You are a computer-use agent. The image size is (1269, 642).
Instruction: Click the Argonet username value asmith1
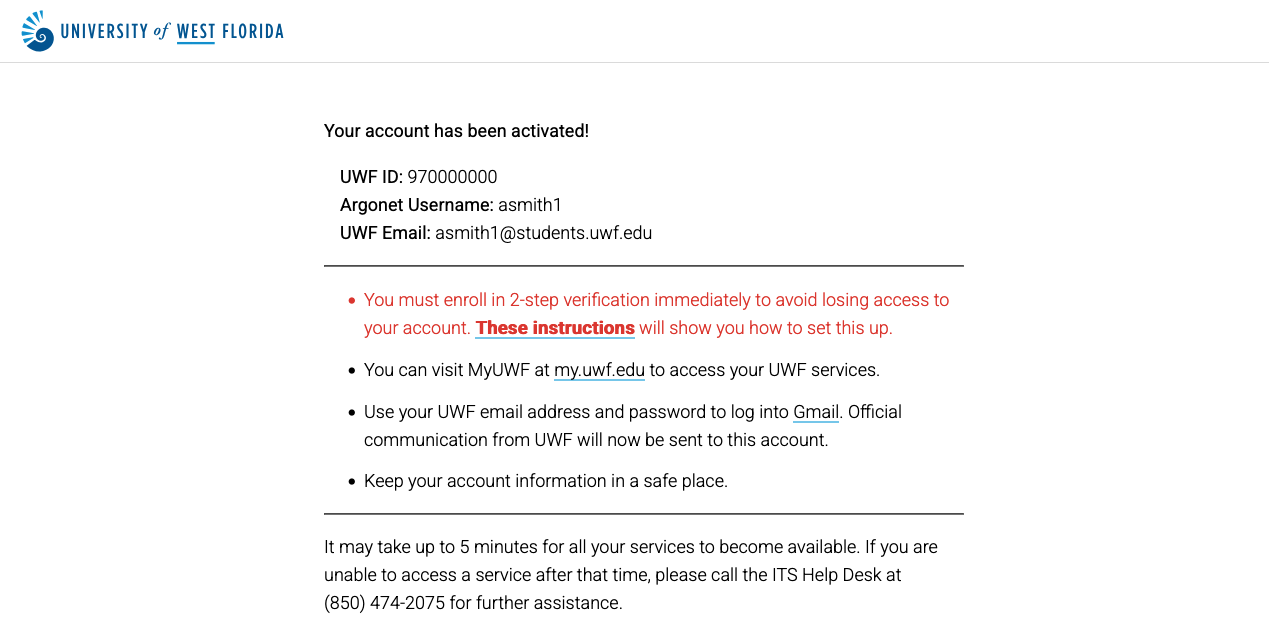(530, 205)
